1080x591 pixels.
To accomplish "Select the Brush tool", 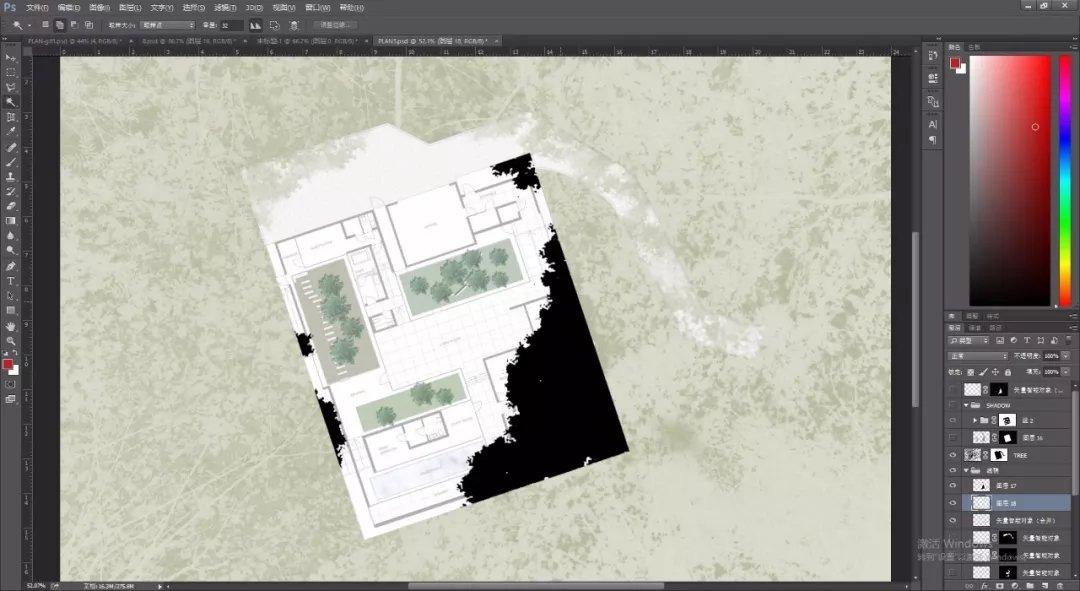I will (10, 163).
